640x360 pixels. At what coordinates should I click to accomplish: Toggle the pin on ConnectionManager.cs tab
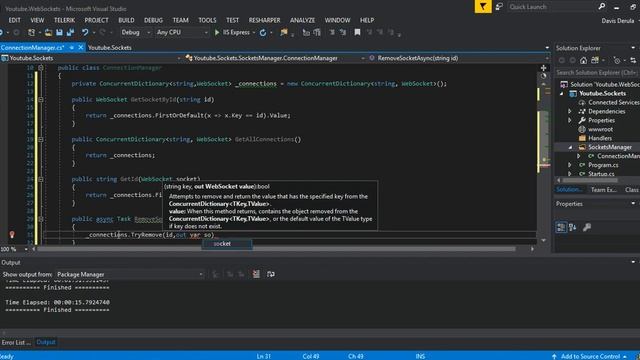point(71,48)
